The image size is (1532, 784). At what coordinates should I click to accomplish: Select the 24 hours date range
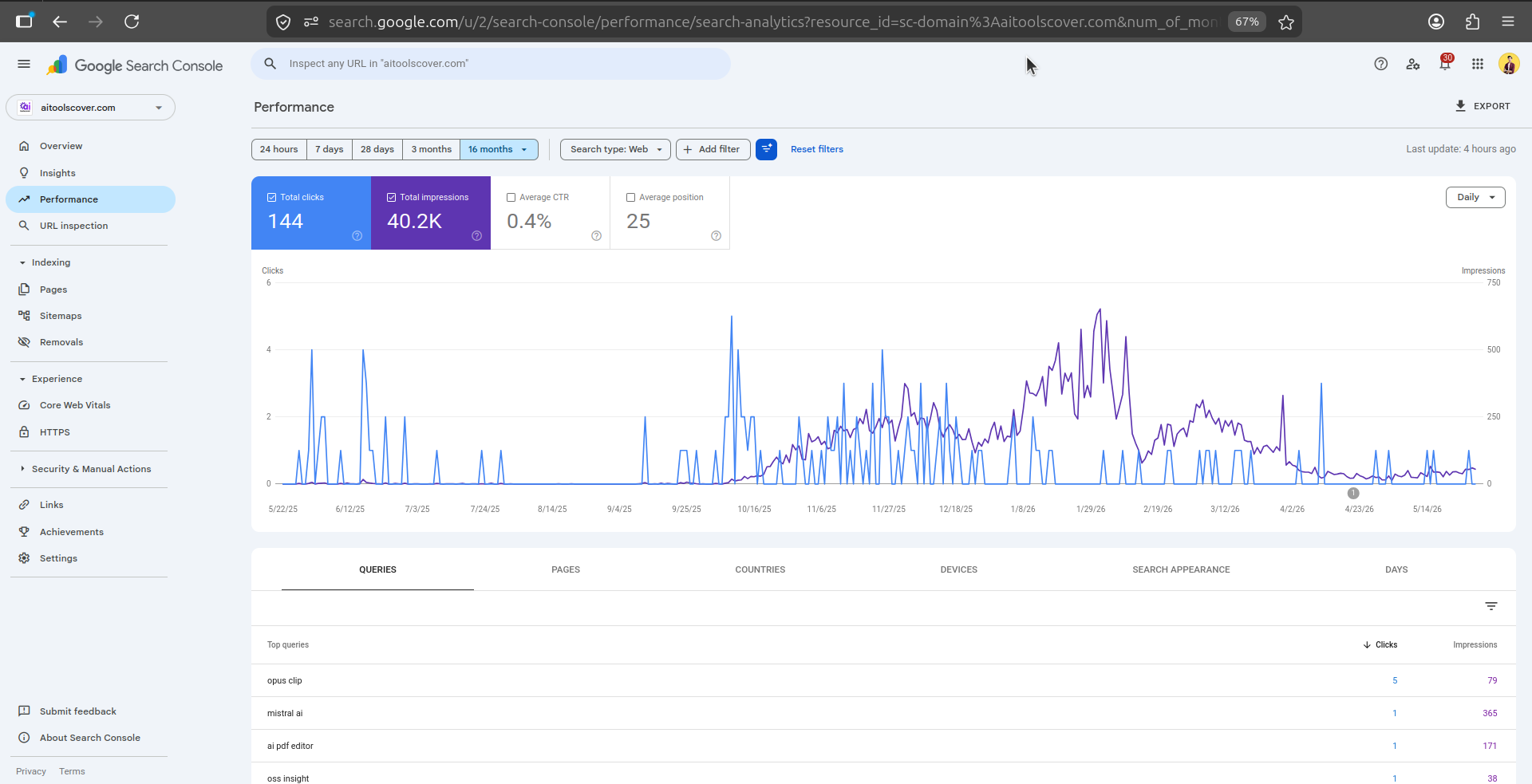[x=279, y=149]
